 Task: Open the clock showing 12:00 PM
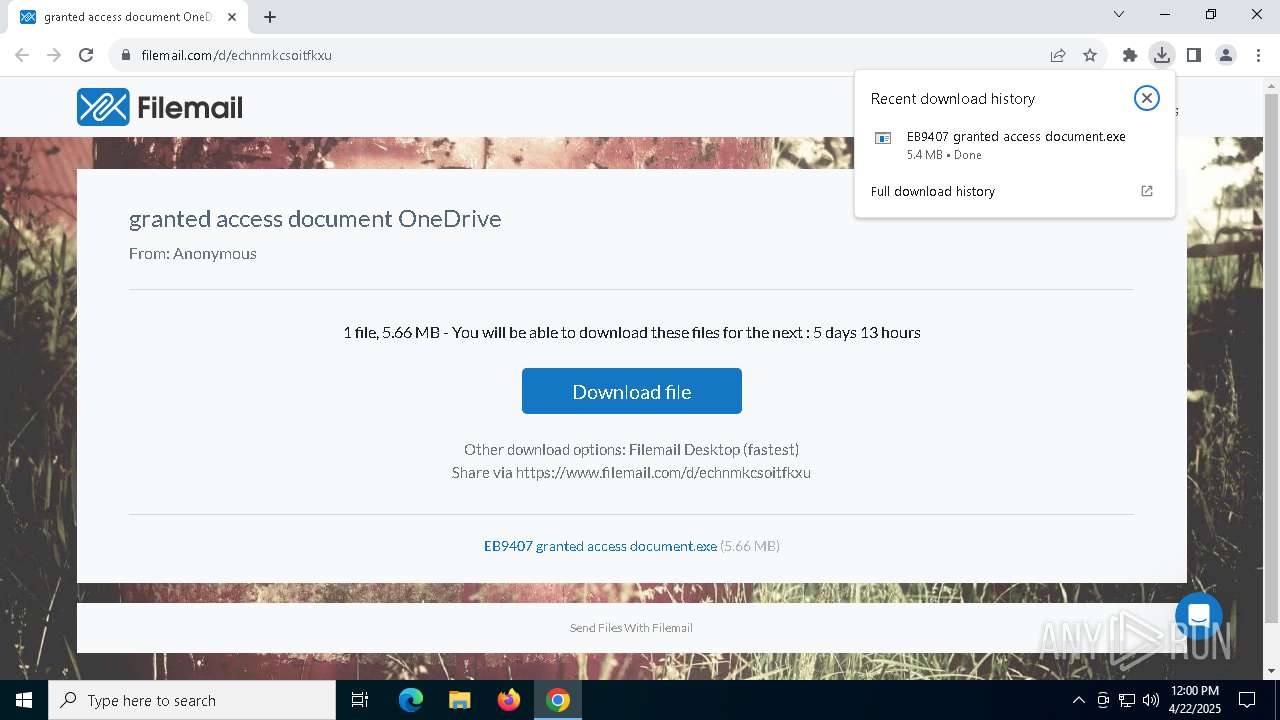click(1194, 700)
